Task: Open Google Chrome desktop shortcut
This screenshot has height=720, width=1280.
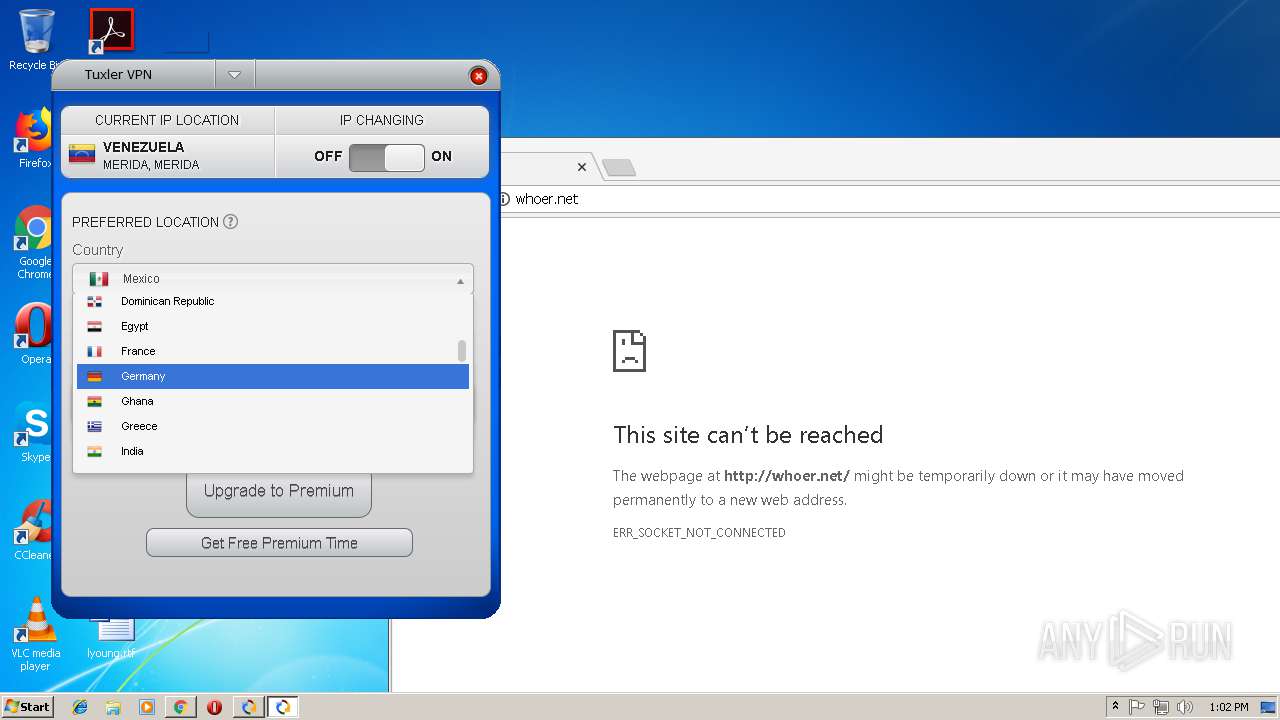Action: pos(33,243)
